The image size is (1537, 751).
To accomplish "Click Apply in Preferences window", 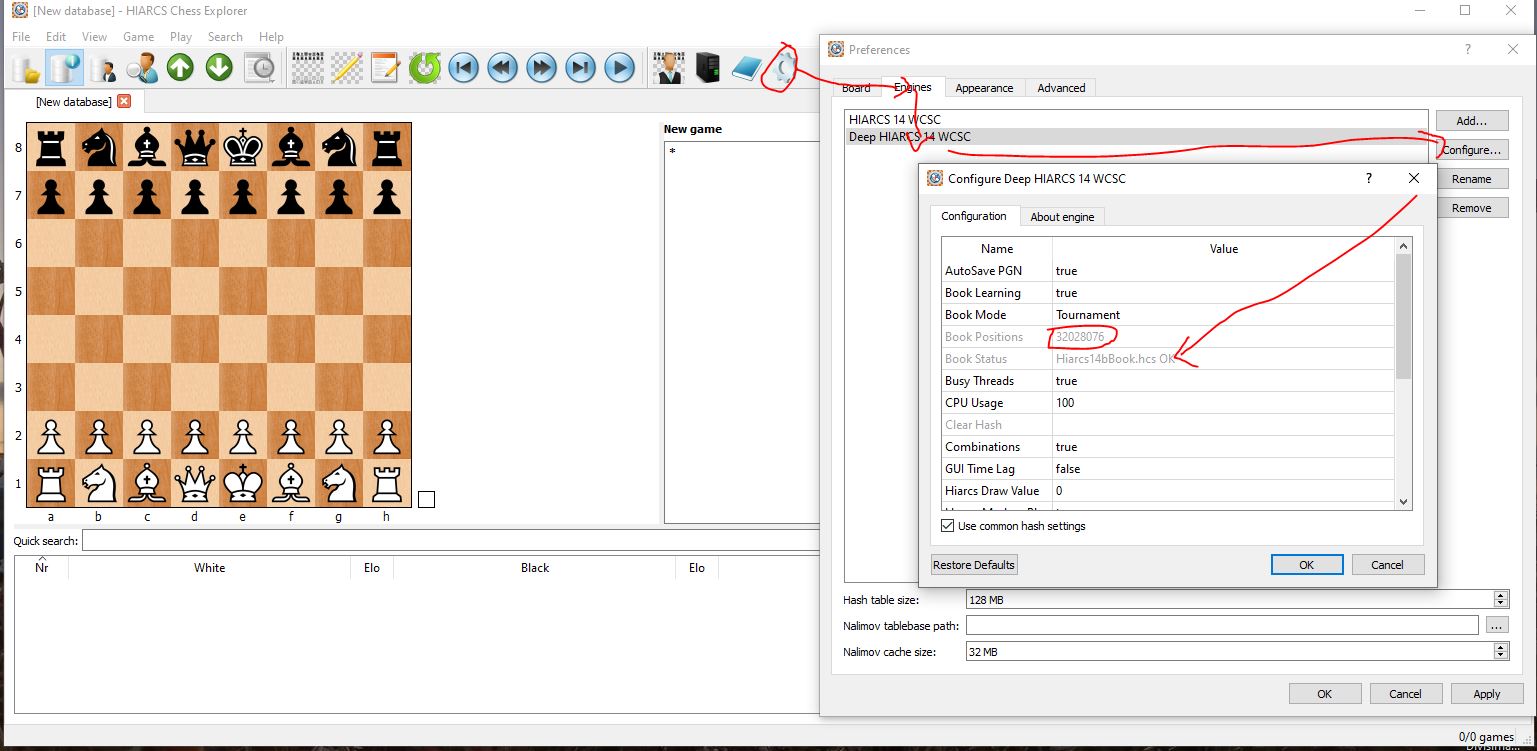I will (1486, 694).
